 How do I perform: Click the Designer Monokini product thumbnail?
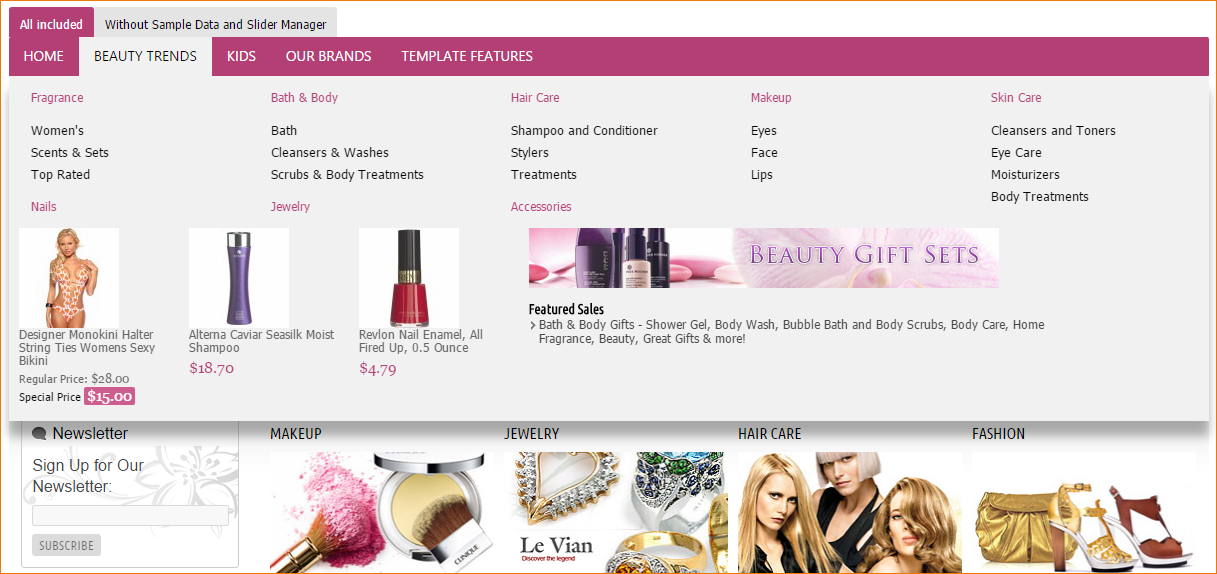tap(69, 277)
